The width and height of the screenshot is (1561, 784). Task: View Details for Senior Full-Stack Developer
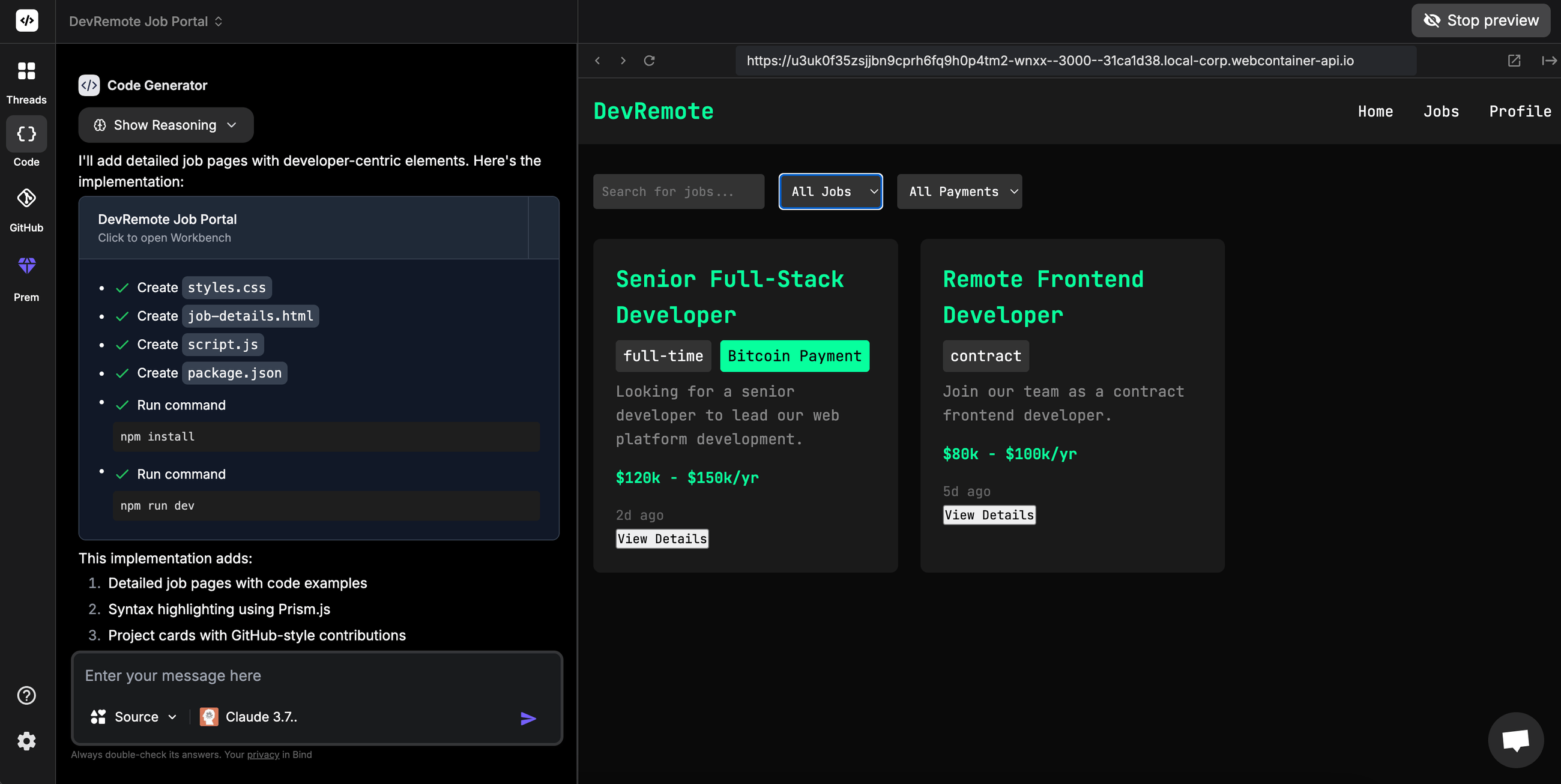(x=661, y=538)
